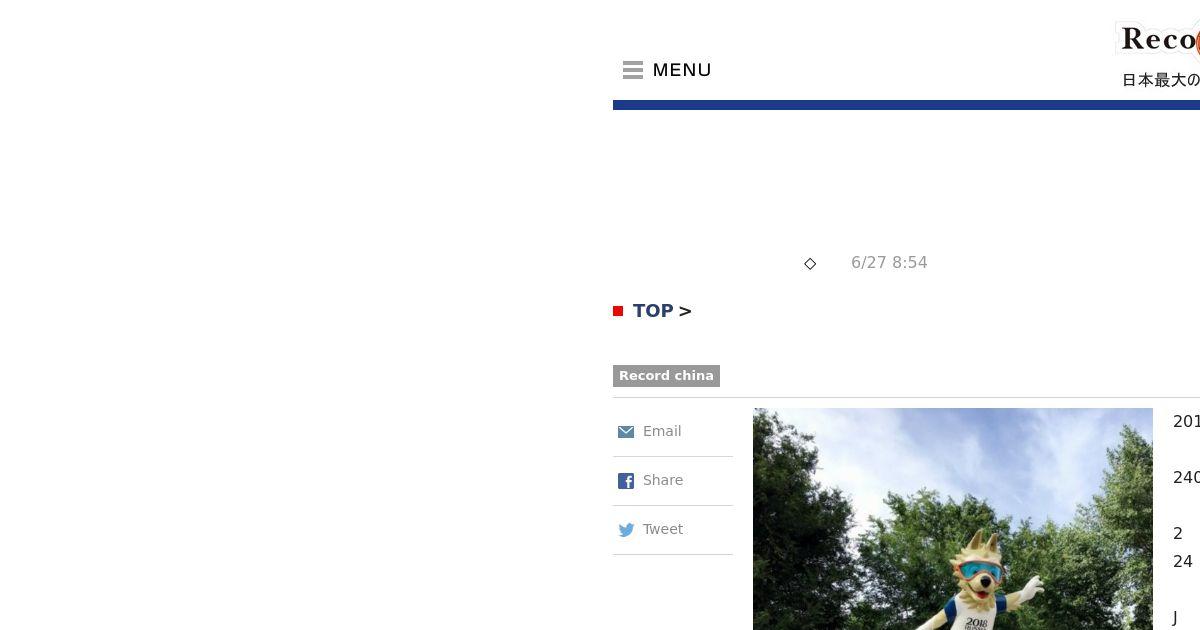This screenshot has width=1200, height=630.
Task: Click the Tweet text label
Action: [x=663, y=529]
